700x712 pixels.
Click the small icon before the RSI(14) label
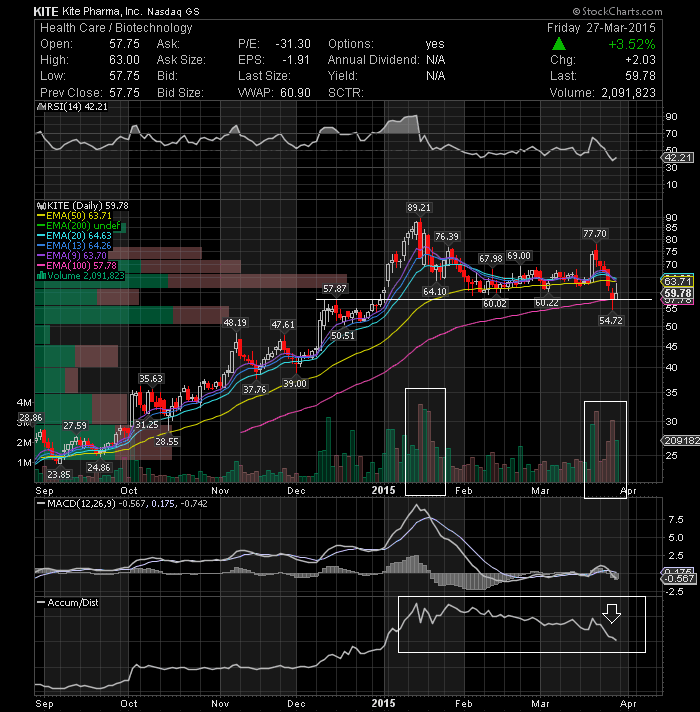pyautogui.click(x=41, y=107)
